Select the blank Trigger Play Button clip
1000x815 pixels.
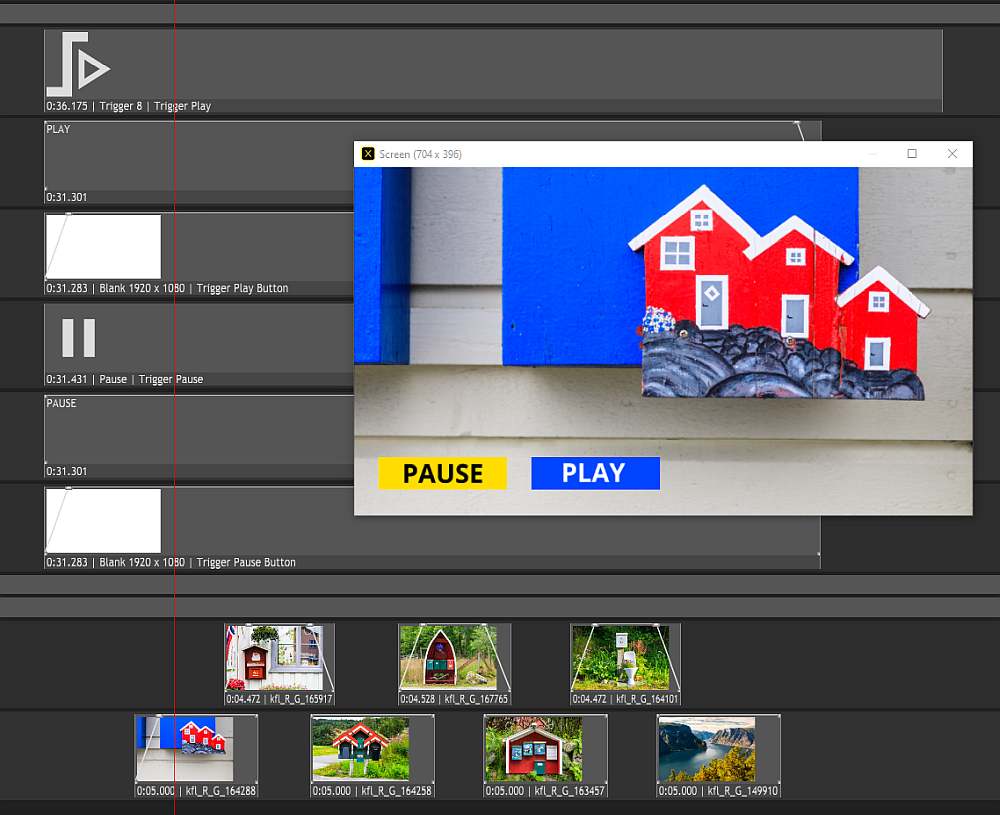pos(104,247)
